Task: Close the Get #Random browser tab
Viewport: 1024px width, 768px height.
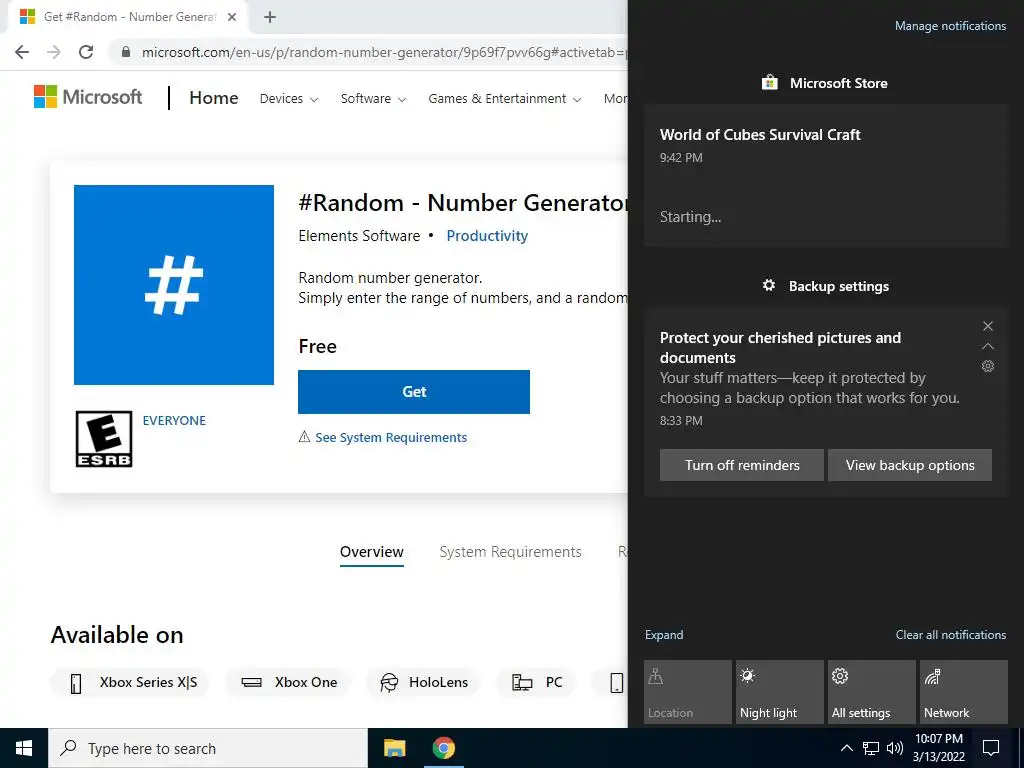Action: [232, 17]
